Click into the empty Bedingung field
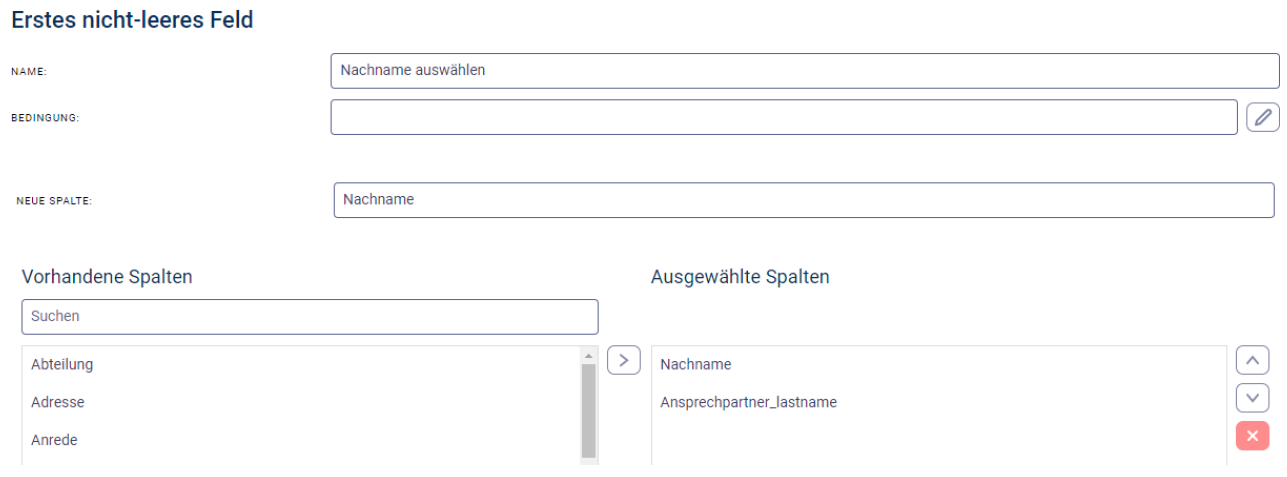This screenshot has width=1287, height=477. 783,117
